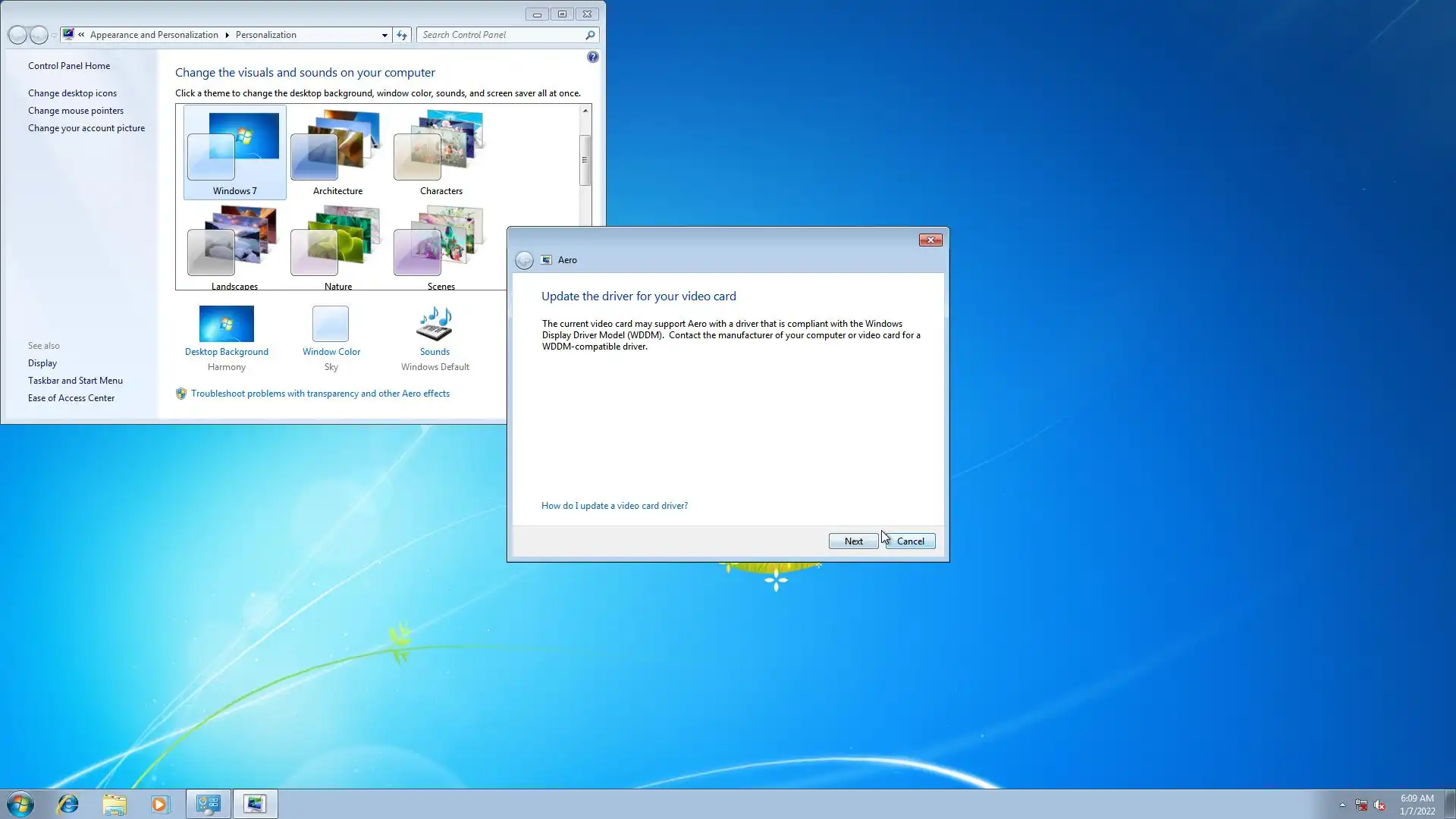Select the Architecture theme
Viewport: 1456px width, 819px height.
(x=337, y=152)
